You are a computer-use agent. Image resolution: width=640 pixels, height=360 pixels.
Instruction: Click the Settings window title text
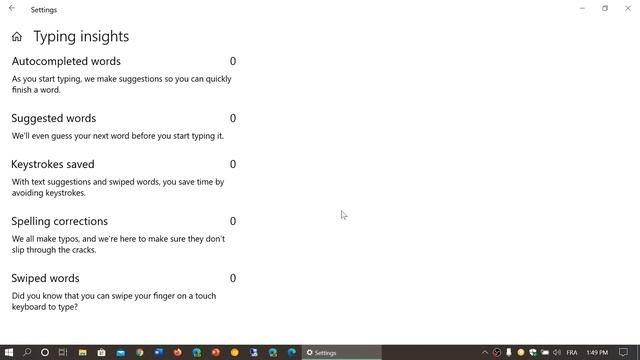[44, 10]
